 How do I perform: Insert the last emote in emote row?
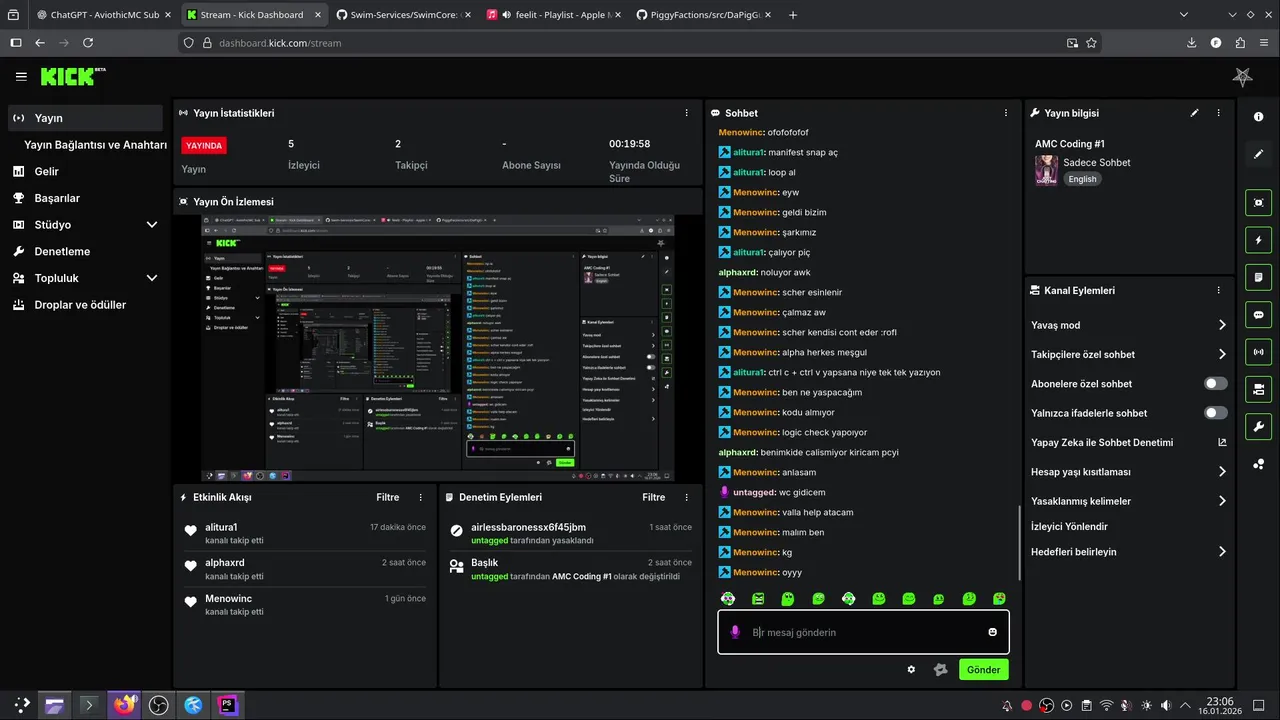999,598
